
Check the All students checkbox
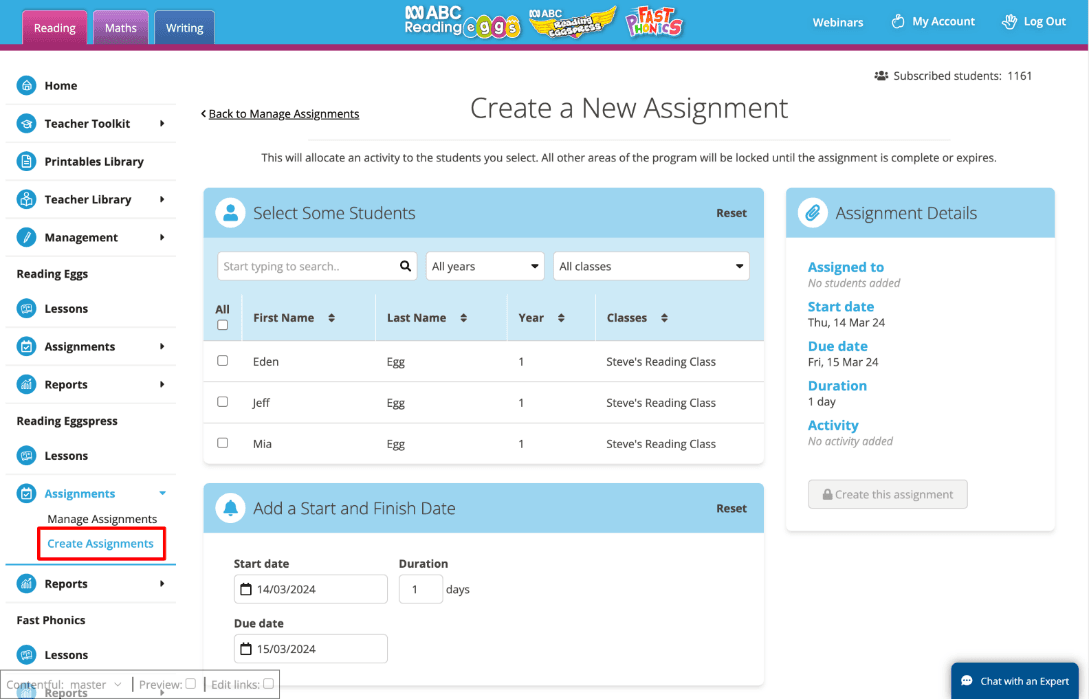click(x=222, y=324)
